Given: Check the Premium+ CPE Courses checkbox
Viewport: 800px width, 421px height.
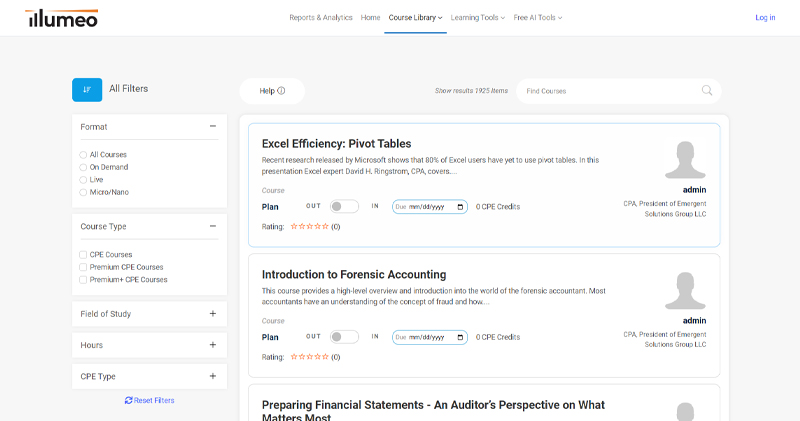Looking at the screenshot, I should [x=83, y=280].
